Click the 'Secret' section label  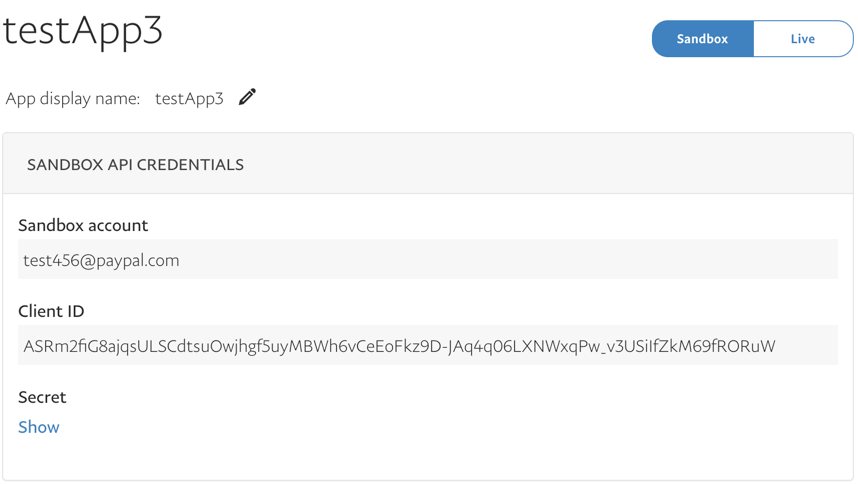coord(42,397)
